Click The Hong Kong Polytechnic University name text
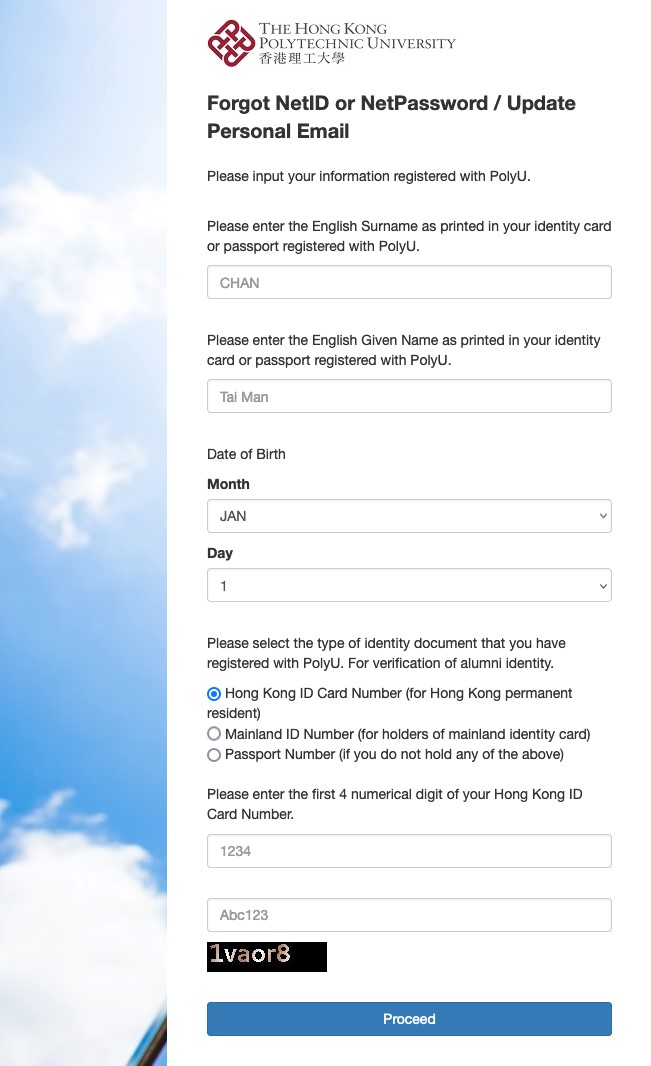The image size is (651, 1066). point(356,36)
